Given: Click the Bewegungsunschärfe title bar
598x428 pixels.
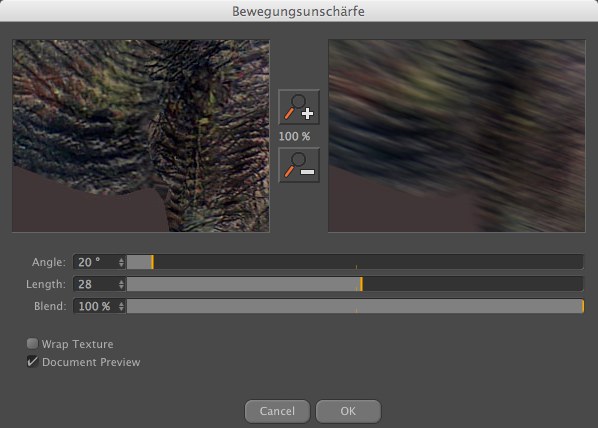Looking at the screenshot, I should pos(299,11).
